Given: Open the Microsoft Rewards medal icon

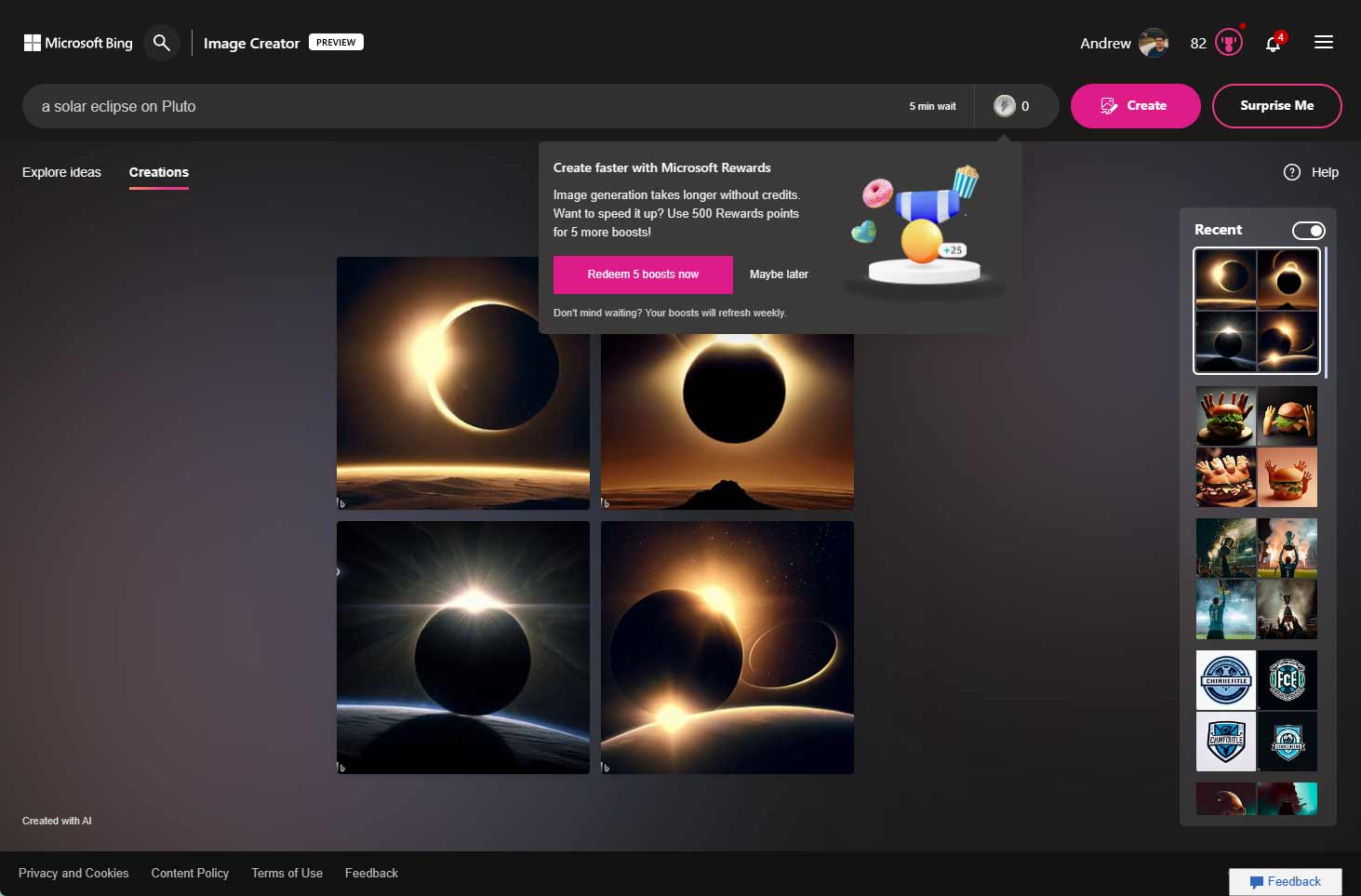Looking at the screenshot, I should tap(1228, 42).
